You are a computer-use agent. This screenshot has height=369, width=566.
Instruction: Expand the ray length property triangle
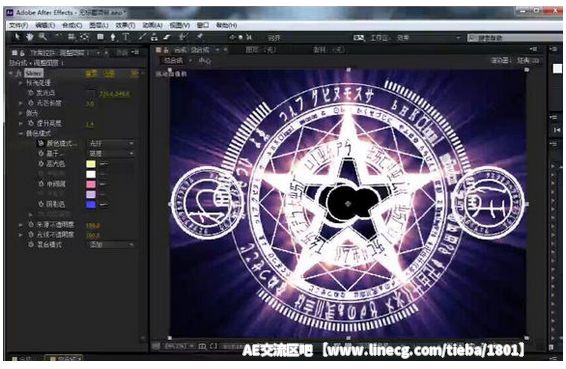click(x=21, y=103)
